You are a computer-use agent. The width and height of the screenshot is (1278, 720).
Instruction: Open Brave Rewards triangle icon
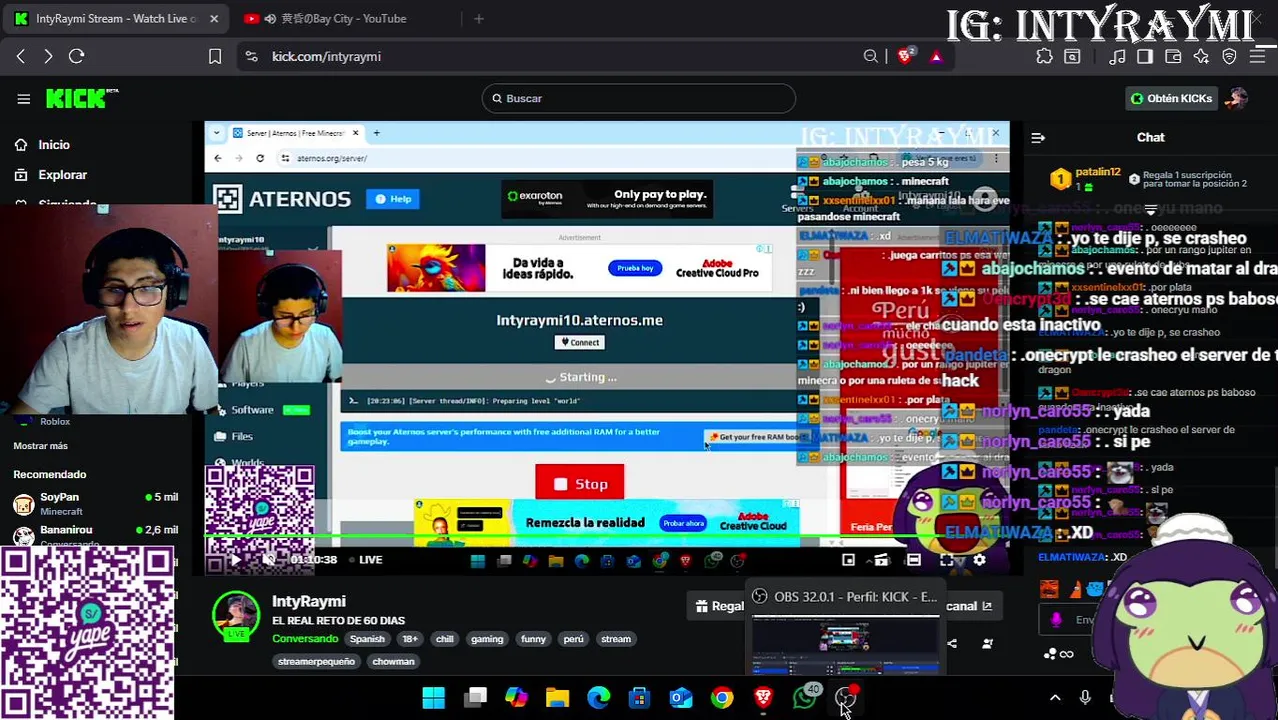[936, 57]
